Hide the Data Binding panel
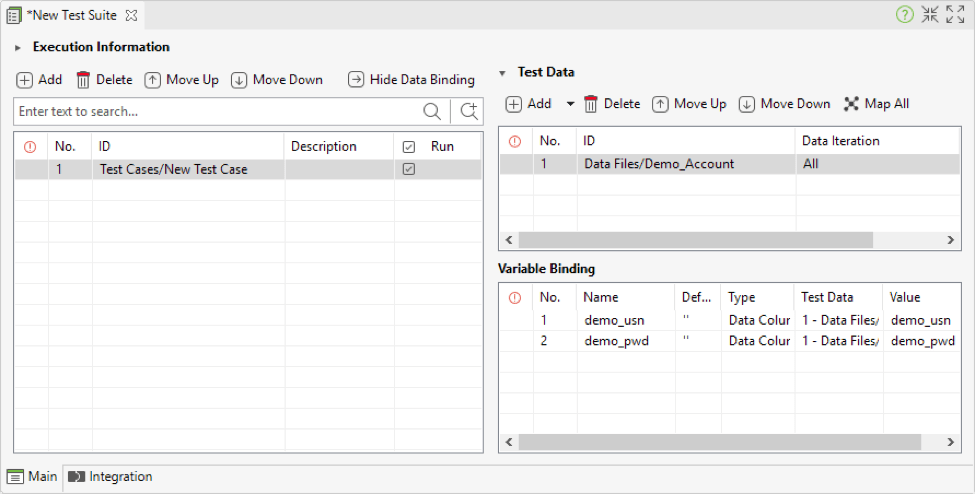Image resolution: width=975 pixels, height=494 pixels. click(411, 80)
